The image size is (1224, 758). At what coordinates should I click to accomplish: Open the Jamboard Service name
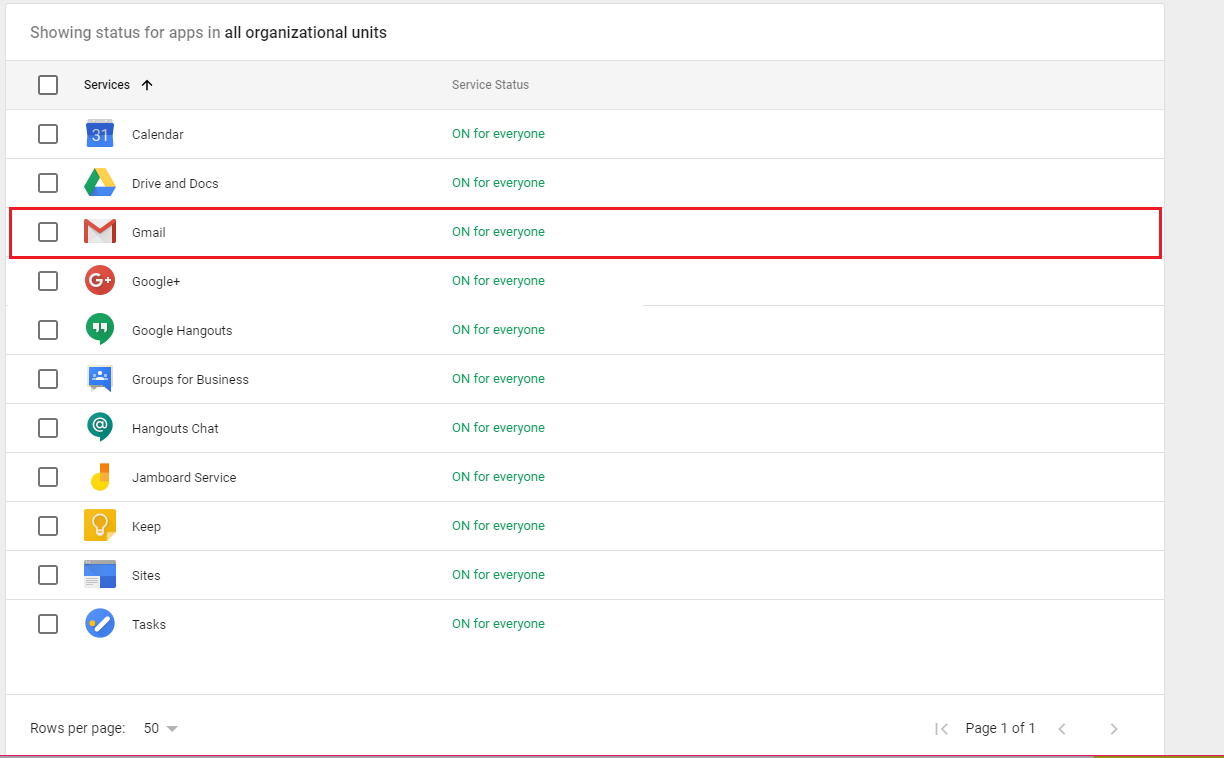tap(184, 478)
